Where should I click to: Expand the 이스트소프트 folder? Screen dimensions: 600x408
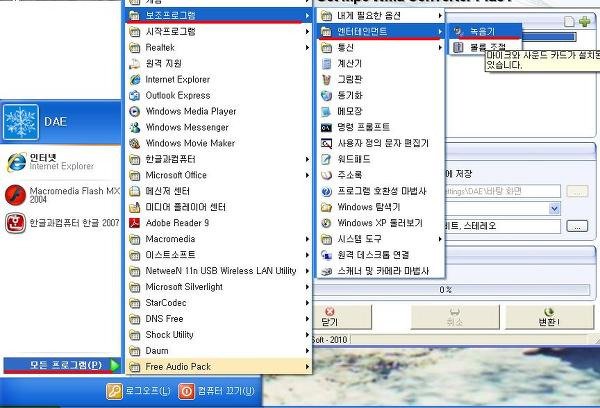pyautogui.click(x=219, y=255)
